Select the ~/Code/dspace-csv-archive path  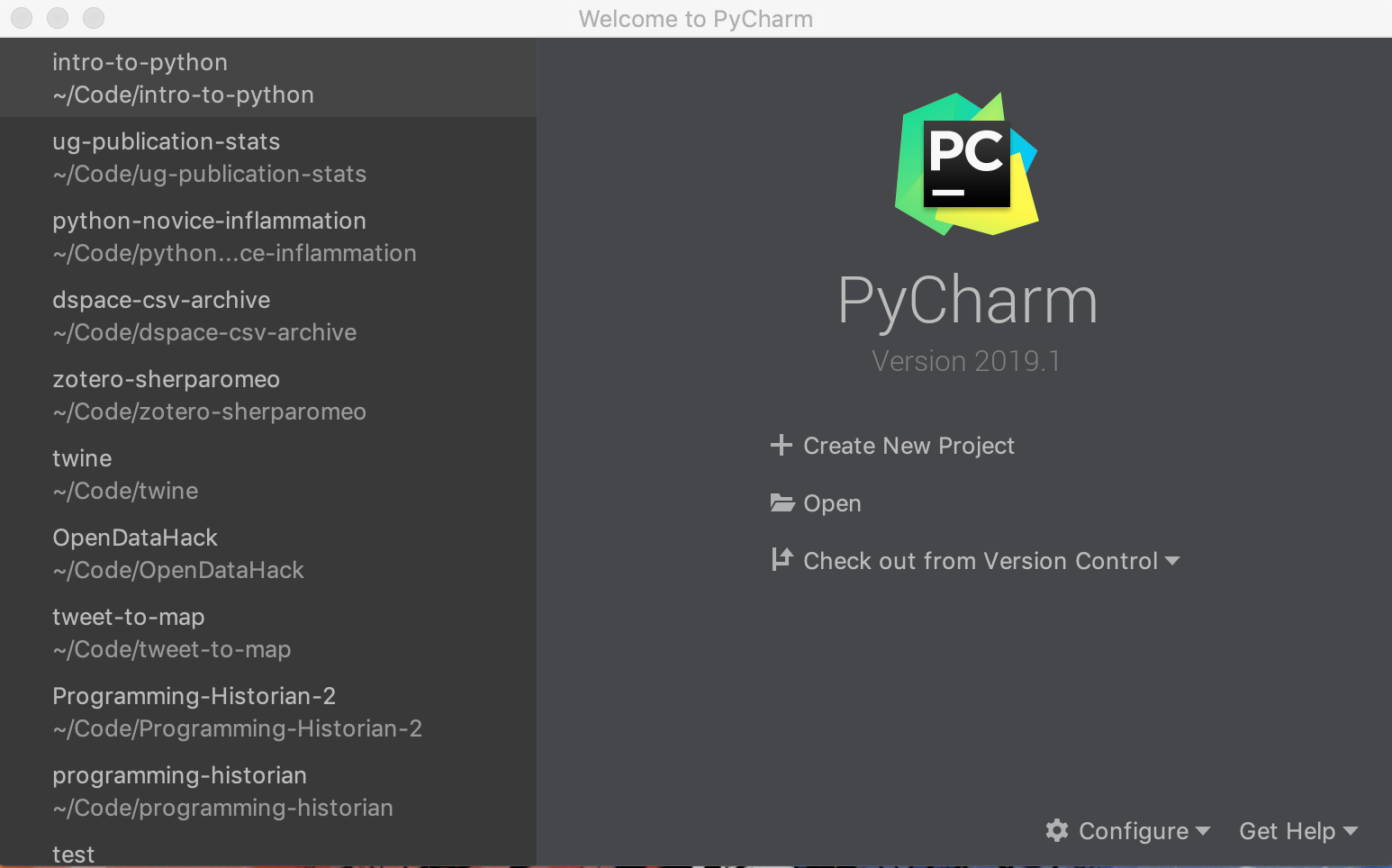204,332
